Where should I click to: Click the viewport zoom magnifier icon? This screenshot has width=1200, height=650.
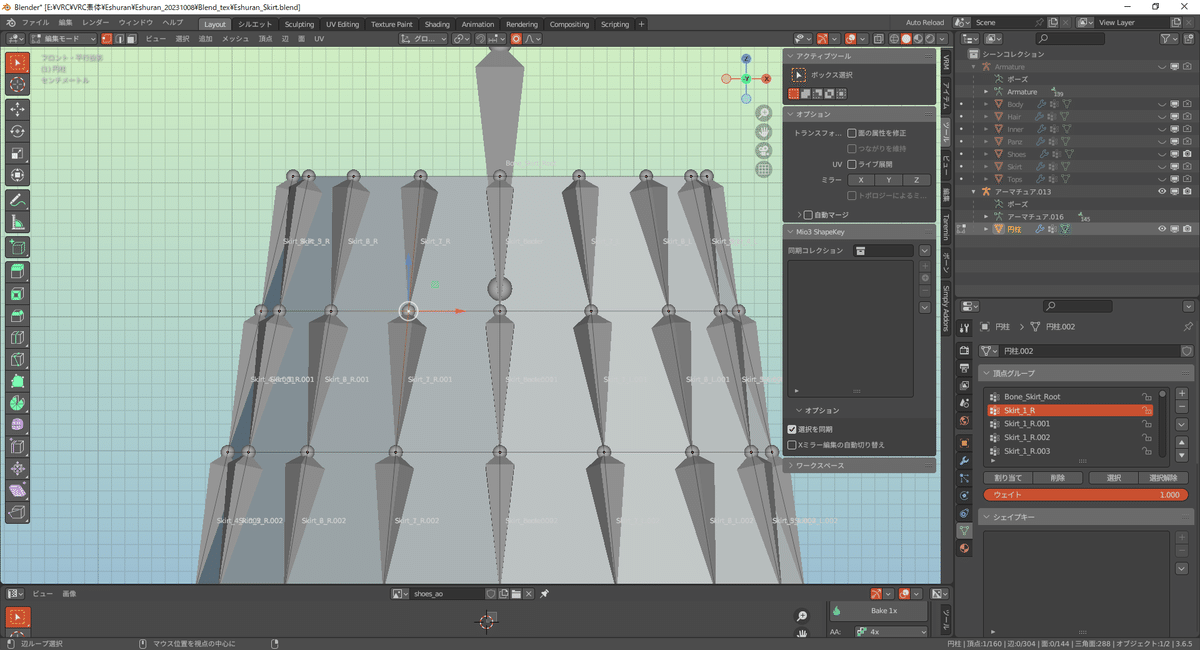(x=763, y=113)
